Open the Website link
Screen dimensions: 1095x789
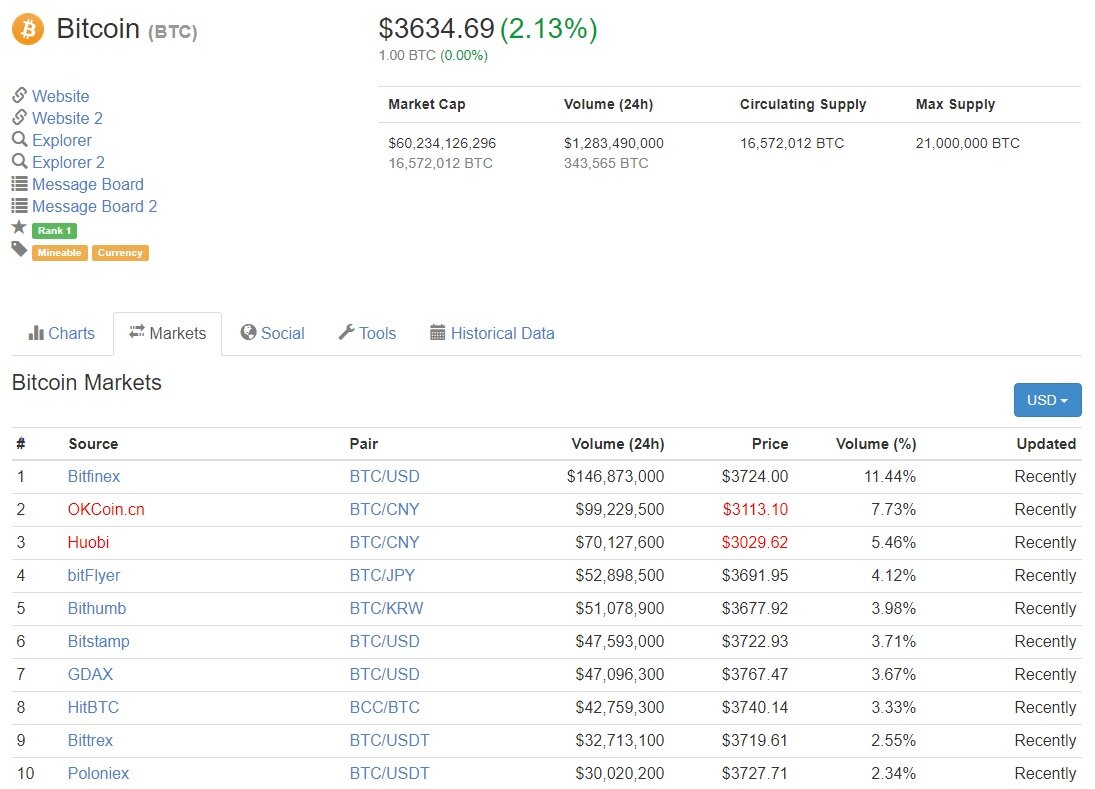(61, 96)
